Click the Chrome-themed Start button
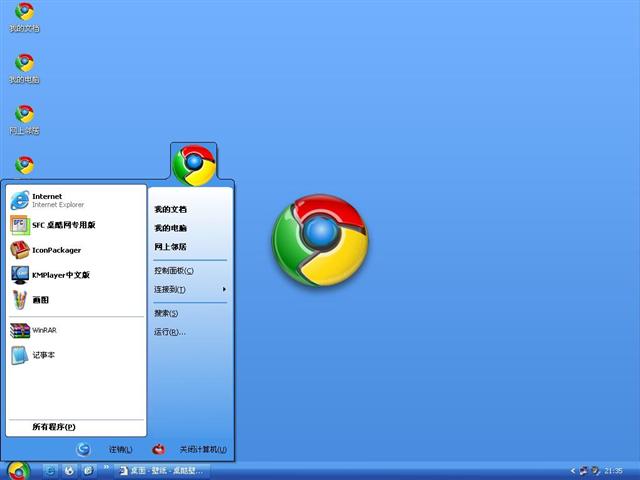 19,471
